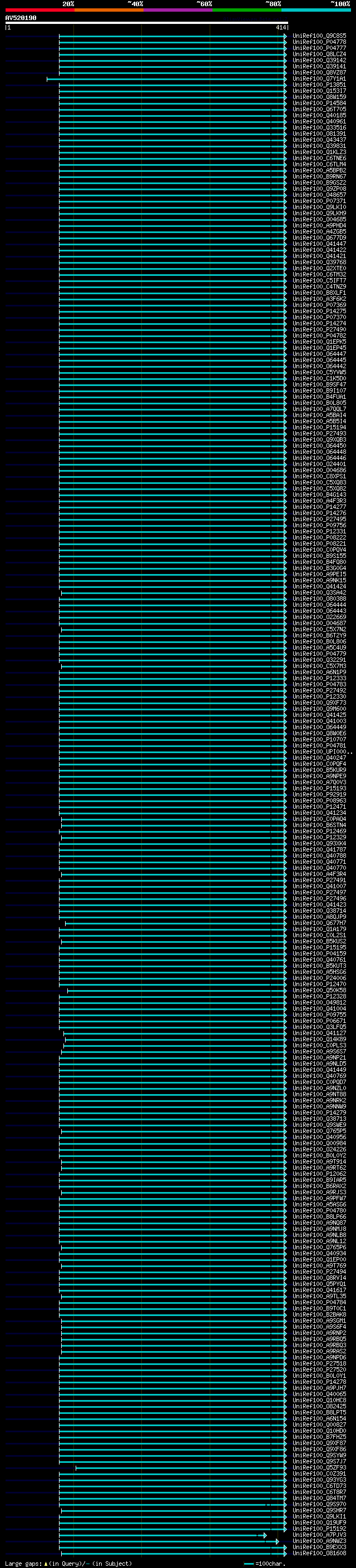The width and height of the screenshot is (356, 1568).
Task: Select the UniRef100_A5BPB2 label
Action: (x=319, y=170)
